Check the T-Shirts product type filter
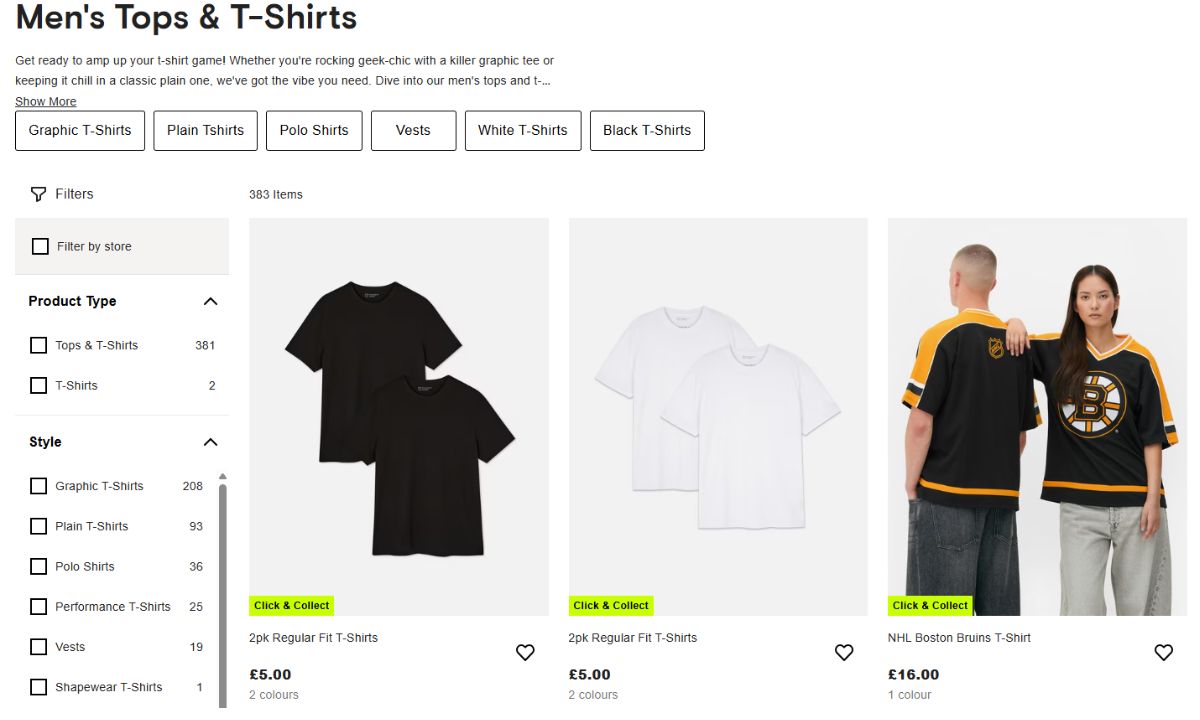 point(38,385)
